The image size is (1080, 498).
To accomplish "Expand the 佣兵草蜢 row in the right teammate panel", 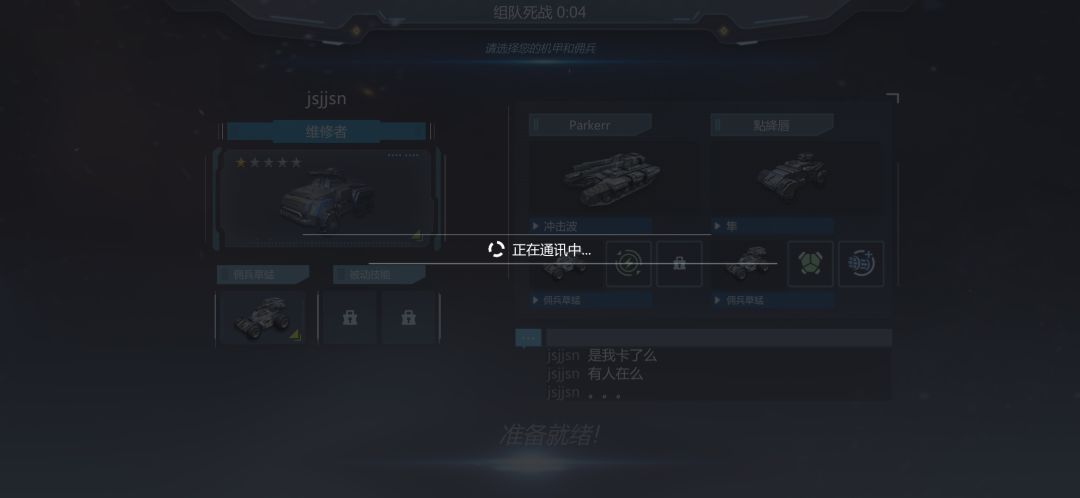I will tap(772, 300).
